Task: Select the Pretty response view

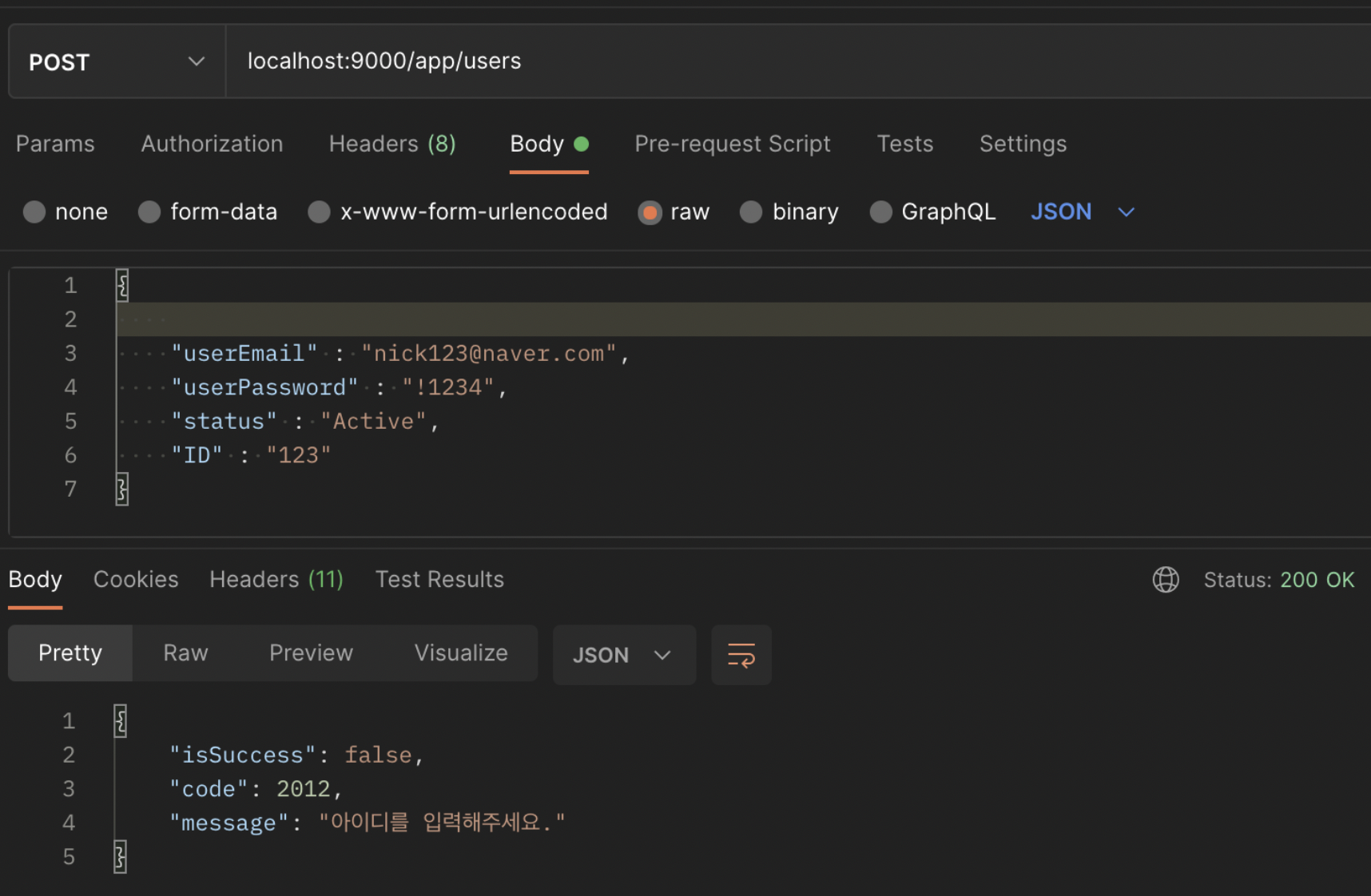Action: [70, 653]
